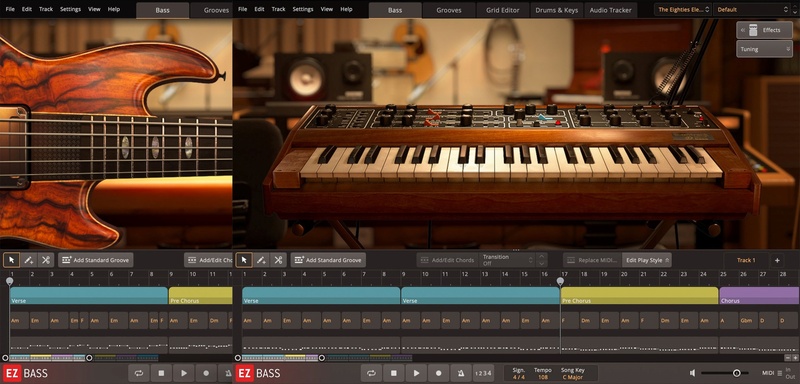Select the arrow tool in the left window
800x384 pixels.
(11, 260)
